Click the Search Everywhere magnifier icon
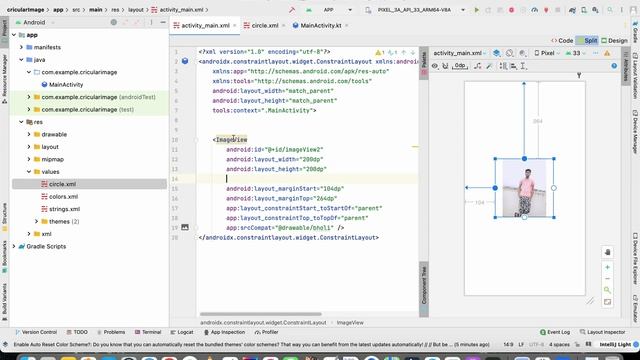 610,10
